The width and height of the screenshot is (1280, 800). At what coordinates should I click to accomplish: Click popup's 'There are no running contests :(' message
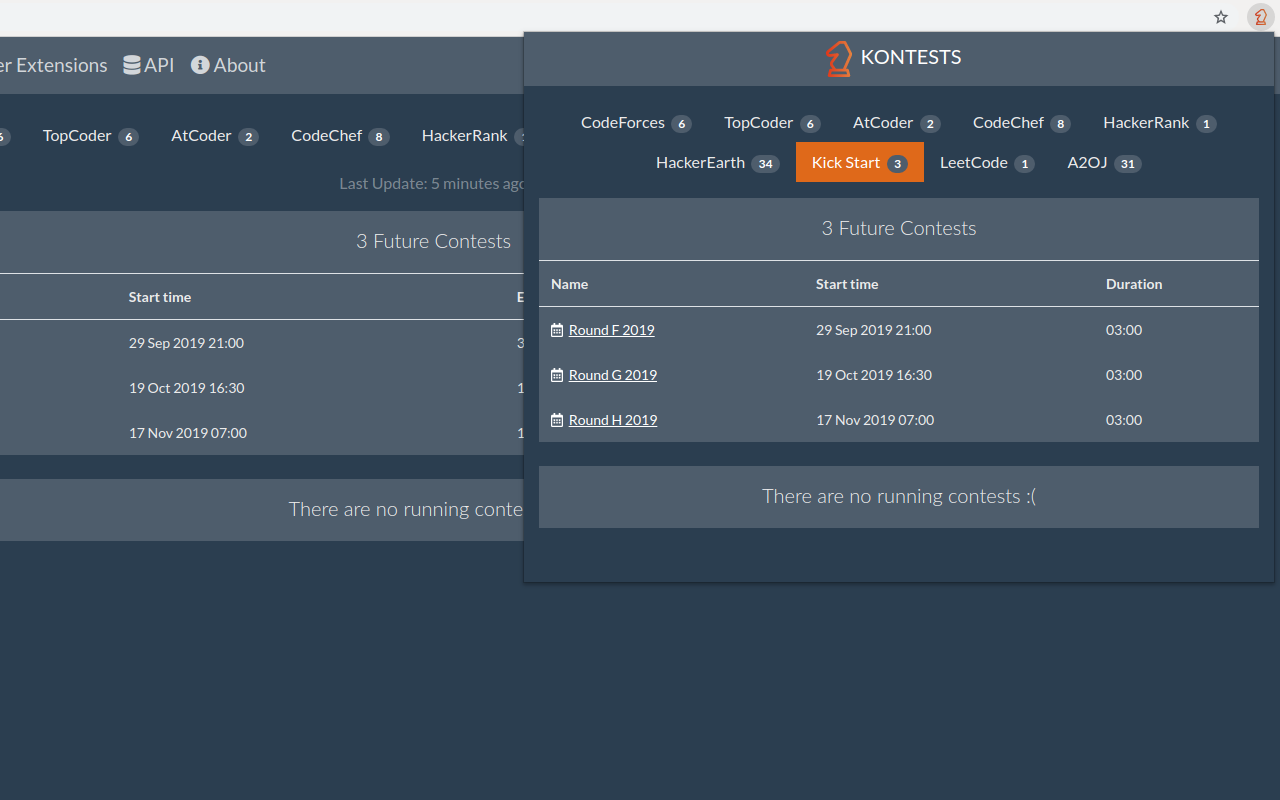pos(899,496)
